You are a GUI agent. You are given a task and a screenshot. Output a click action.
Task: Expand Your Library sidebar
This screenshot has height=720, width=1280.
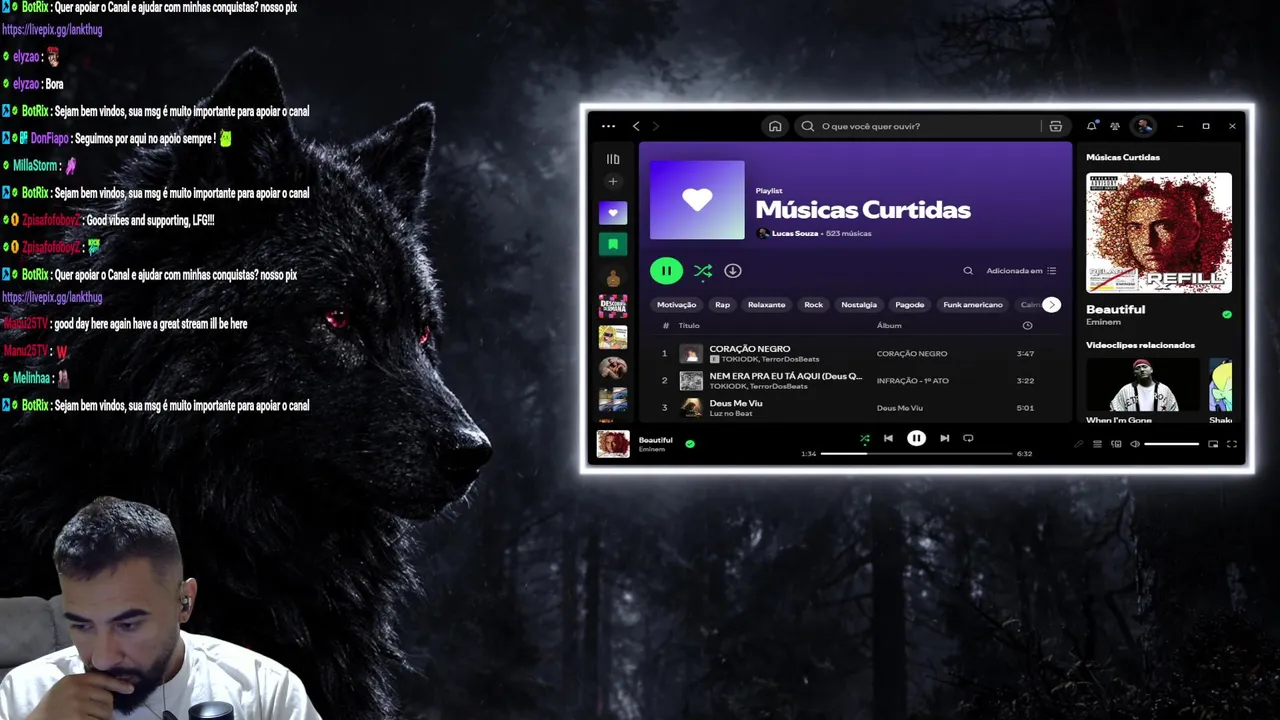point(613,159)
